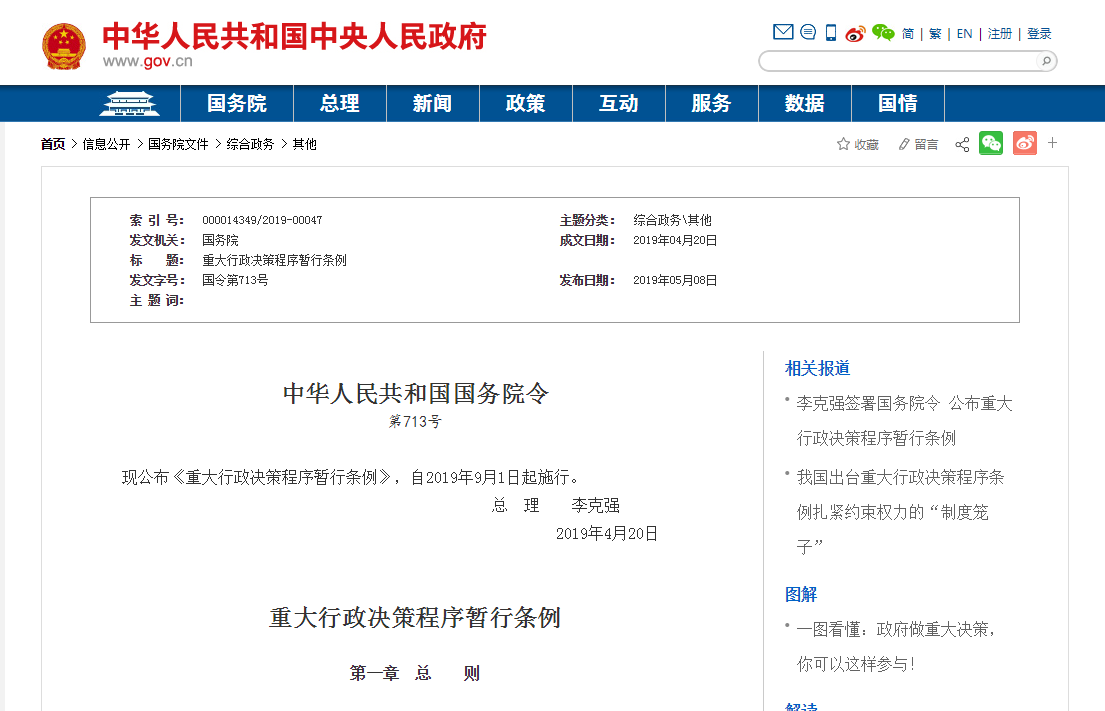Open the 国务院 navigation menu

click(237, 104)
